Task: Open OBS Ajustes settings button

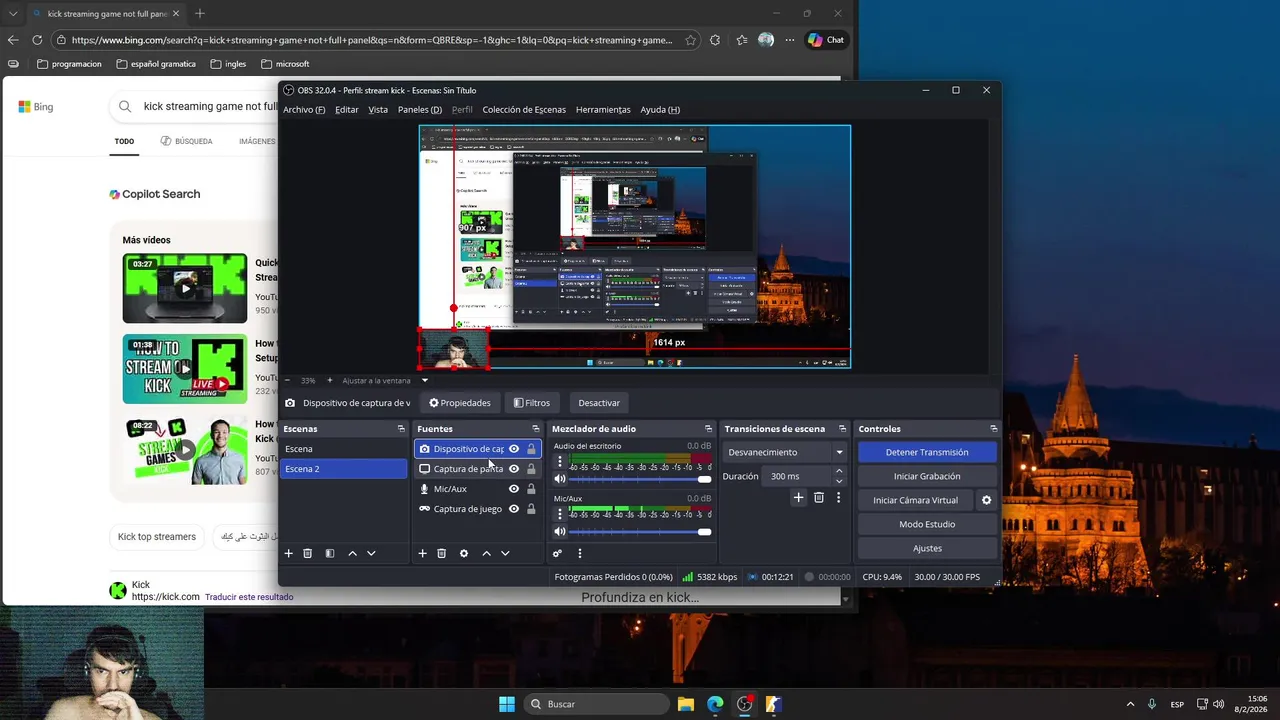Action: (x=927, y=548)
